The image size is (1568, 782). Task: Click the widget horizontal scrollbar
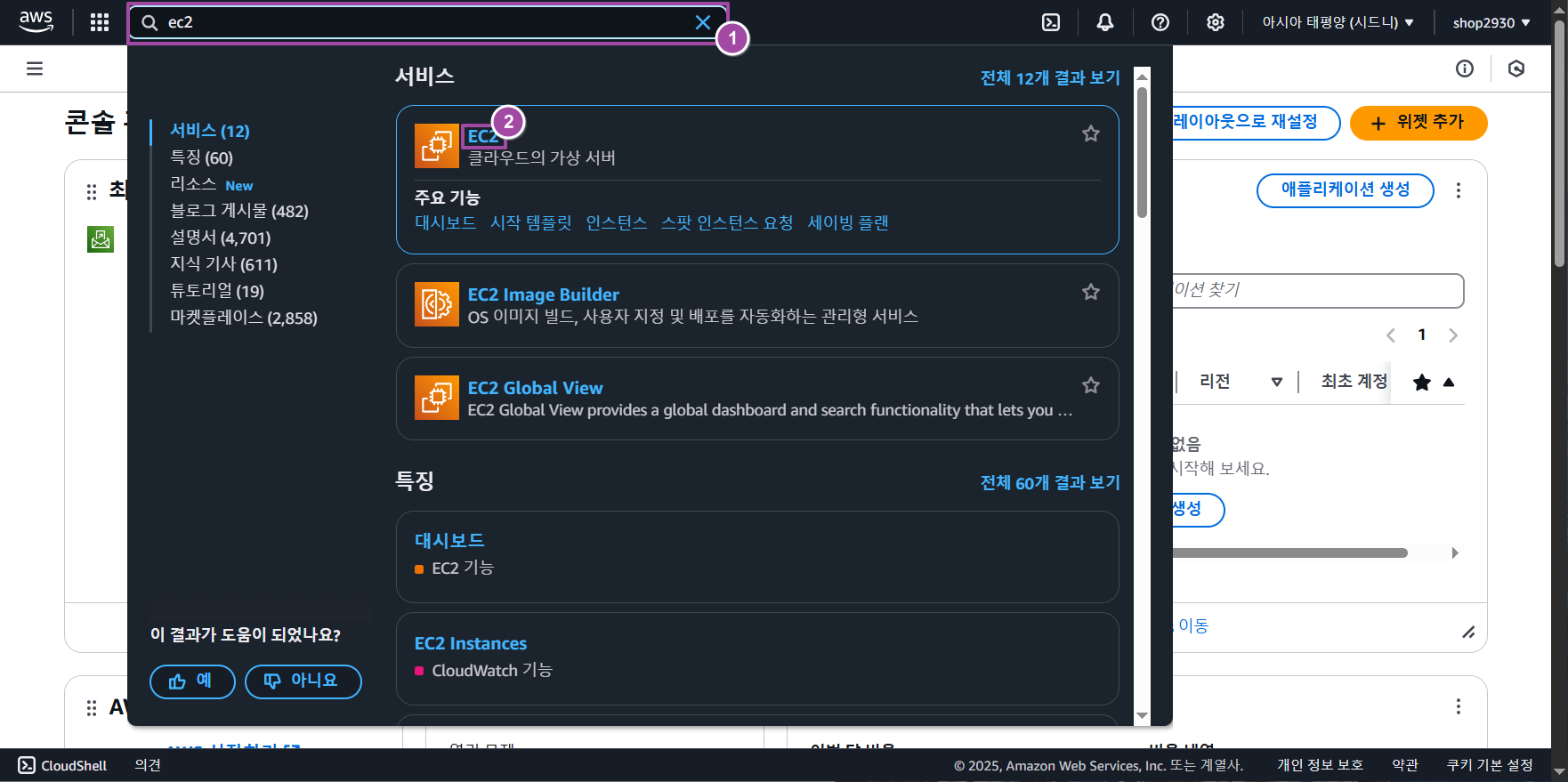[x=1289, y=553]
